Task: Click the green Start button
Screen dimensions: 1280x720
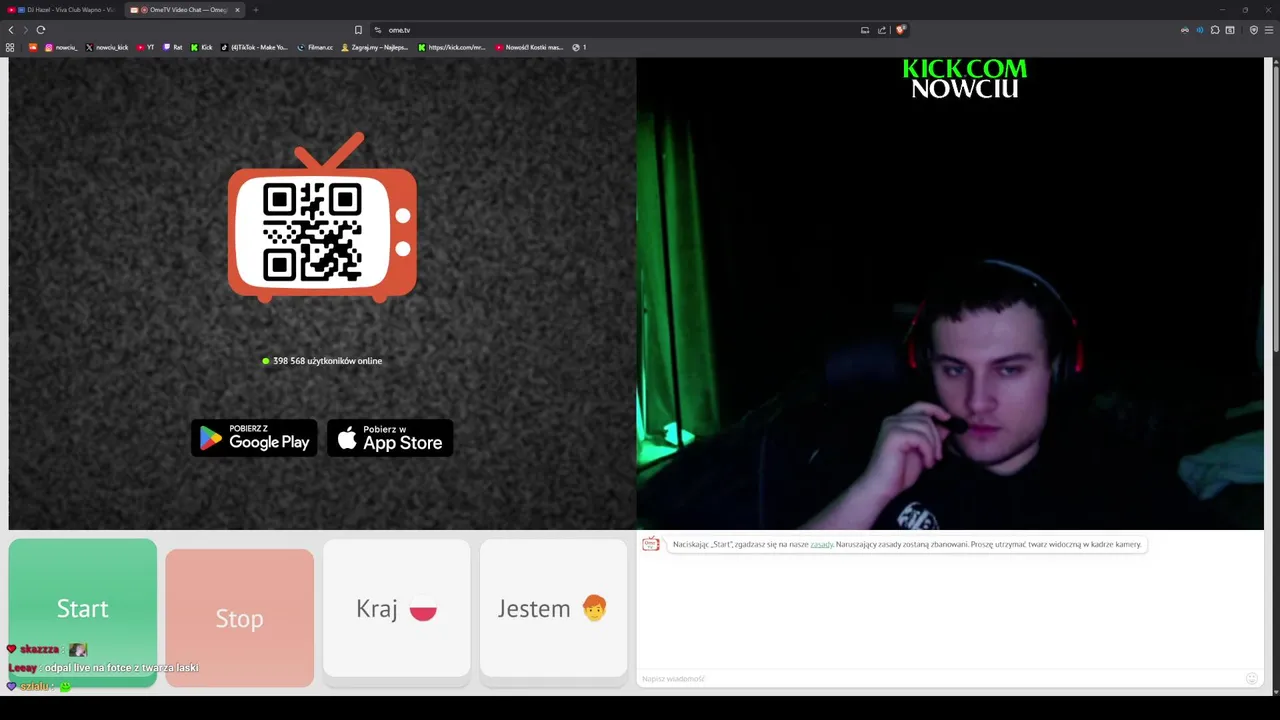Action: click(x=83, y=612)
